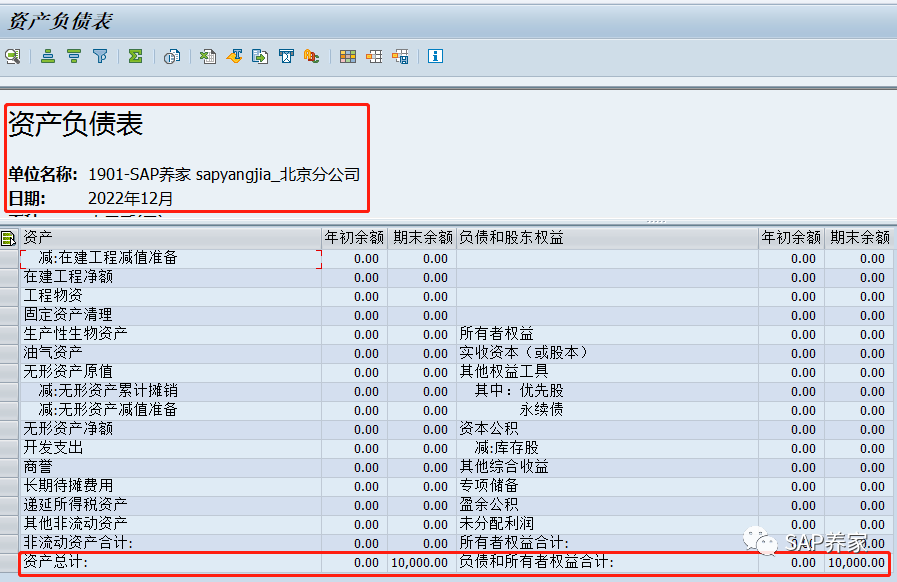Viewport: 897px width, 582px height.
Task: Click the 未分配利润 cell
Action: [x=607, y=524]
